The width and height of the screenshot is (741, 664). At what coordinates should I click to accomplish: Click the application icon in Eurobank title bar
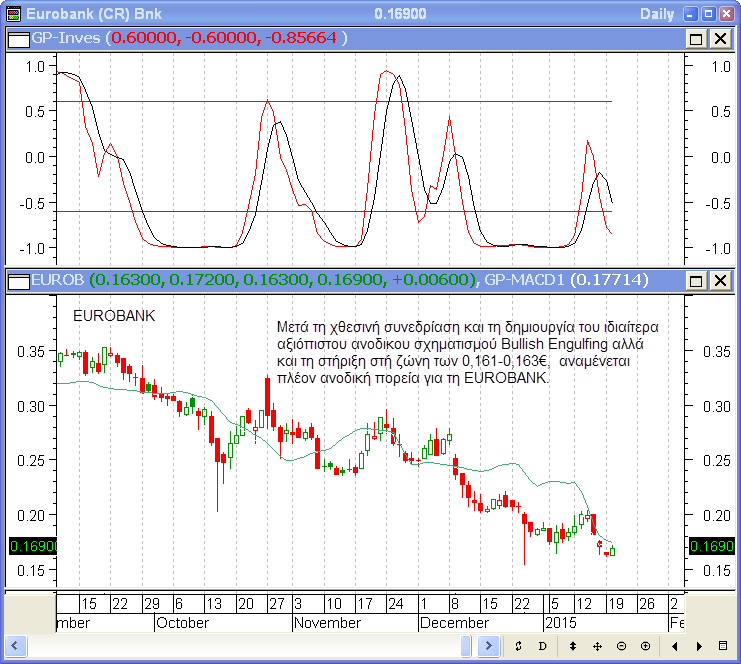[x=14, y=14]
